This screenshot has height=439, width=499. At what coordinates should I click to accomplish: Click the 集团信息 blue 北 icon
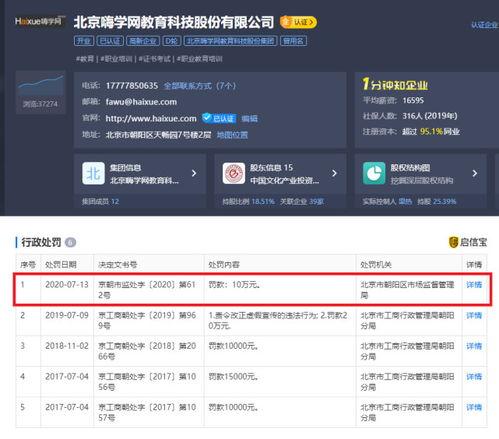[x=93, y=173]
